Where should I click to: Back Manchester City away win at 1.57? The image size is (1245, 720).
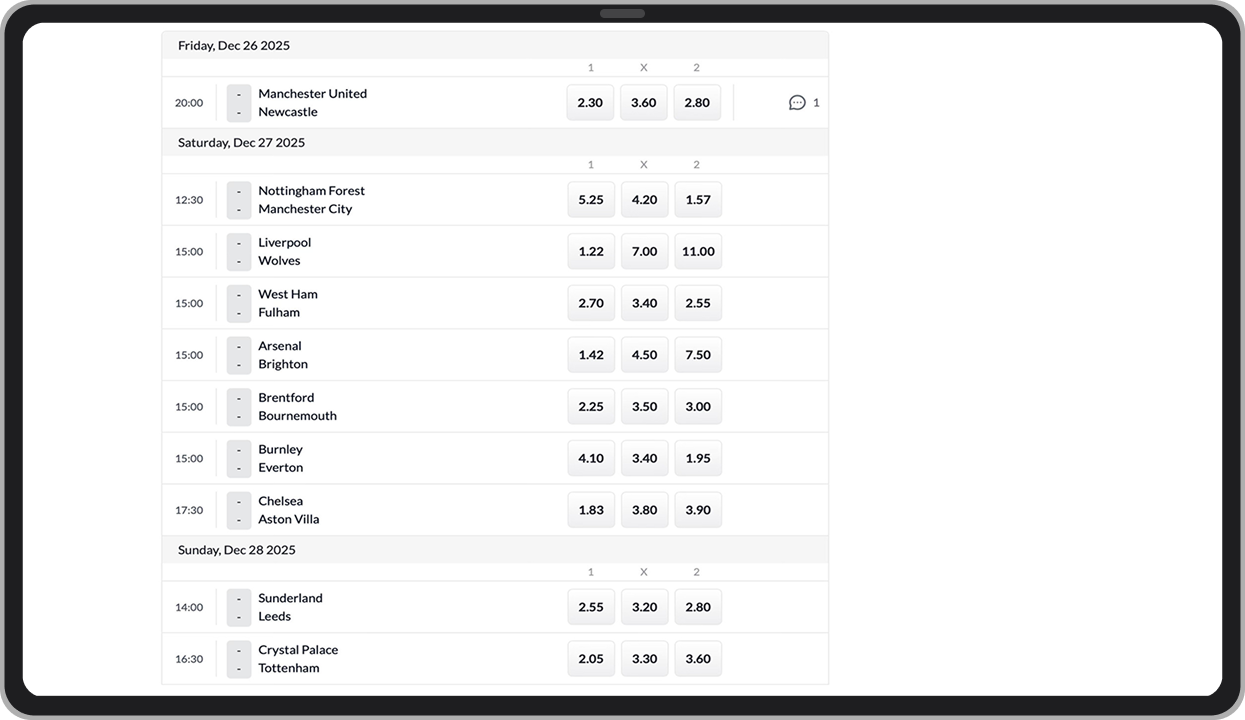coord(697,199)
